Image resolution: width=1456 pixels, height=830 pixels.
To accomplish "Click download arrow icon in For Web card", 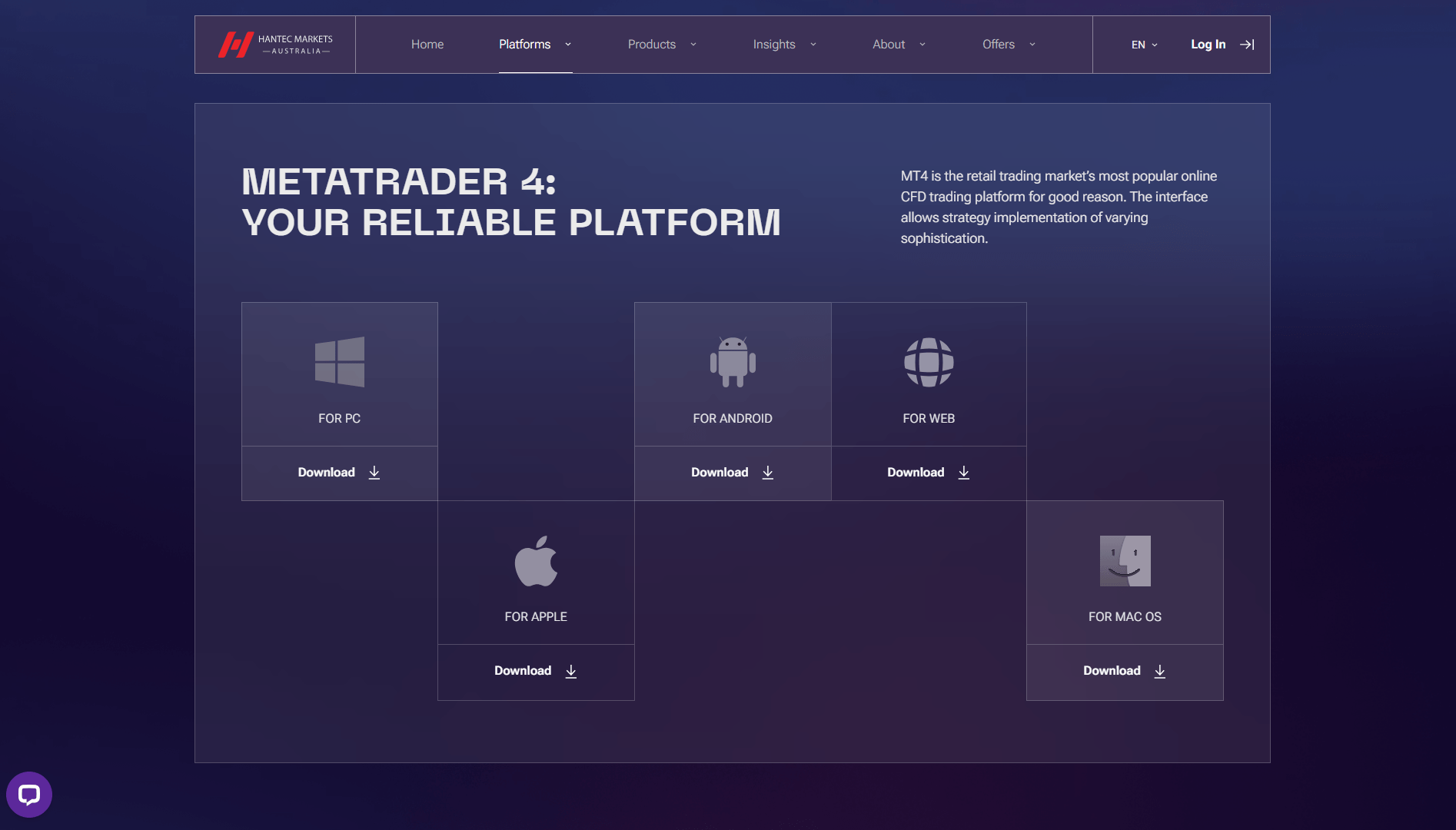I will 963,473.
